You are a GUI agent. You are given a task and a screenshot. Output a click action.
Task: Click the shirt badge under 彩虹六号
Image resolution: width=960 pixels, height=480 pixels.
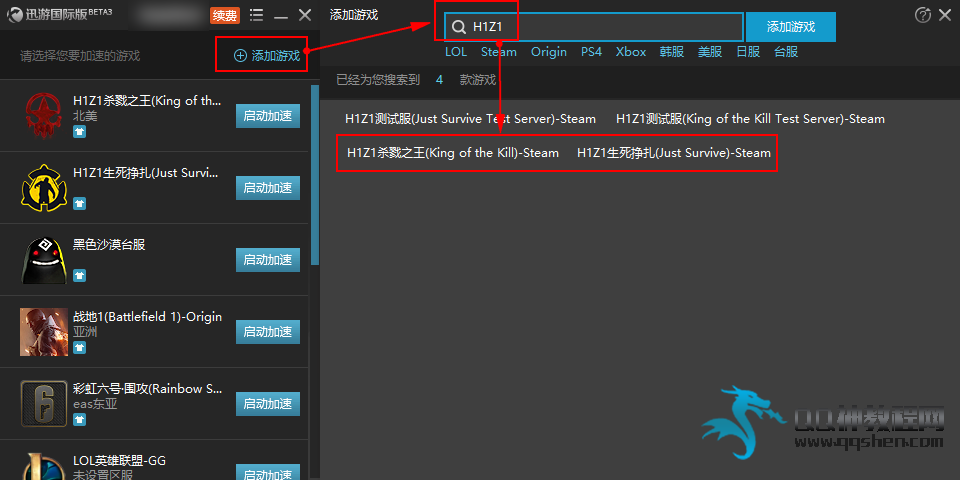coord(80,419)
